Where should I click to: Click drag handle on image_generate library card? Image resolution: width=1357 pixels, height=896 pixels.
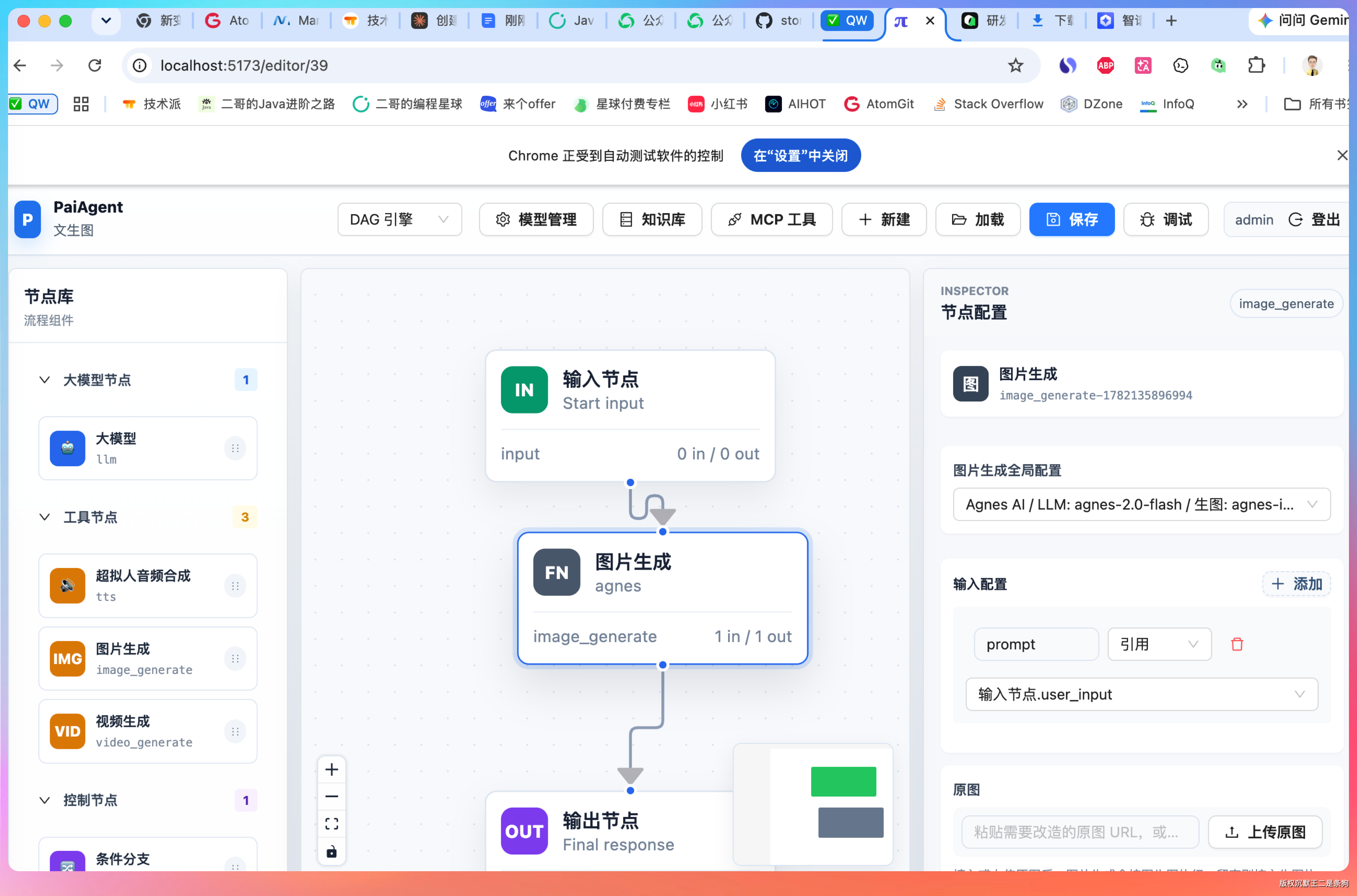(235, 659)
